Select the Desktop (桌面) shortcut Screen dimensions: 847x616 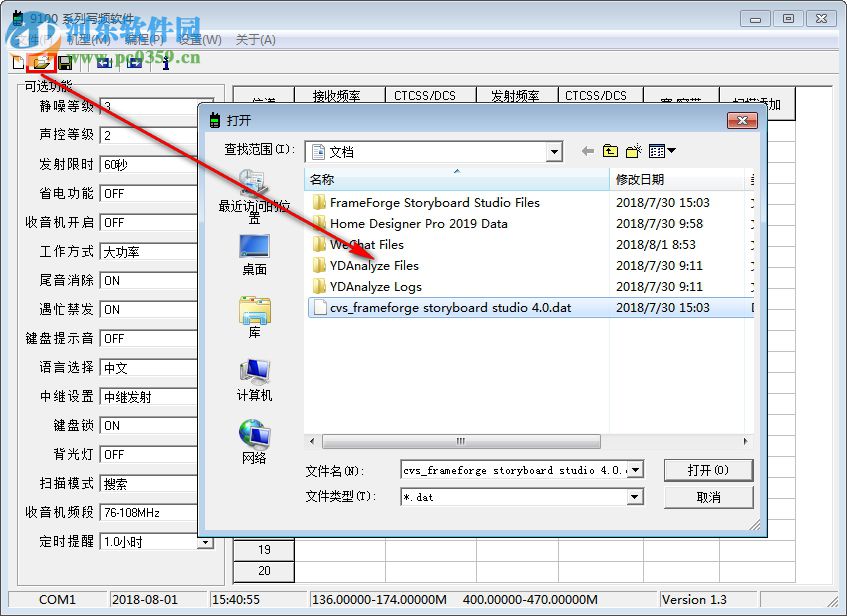click(x=254, y=255)
